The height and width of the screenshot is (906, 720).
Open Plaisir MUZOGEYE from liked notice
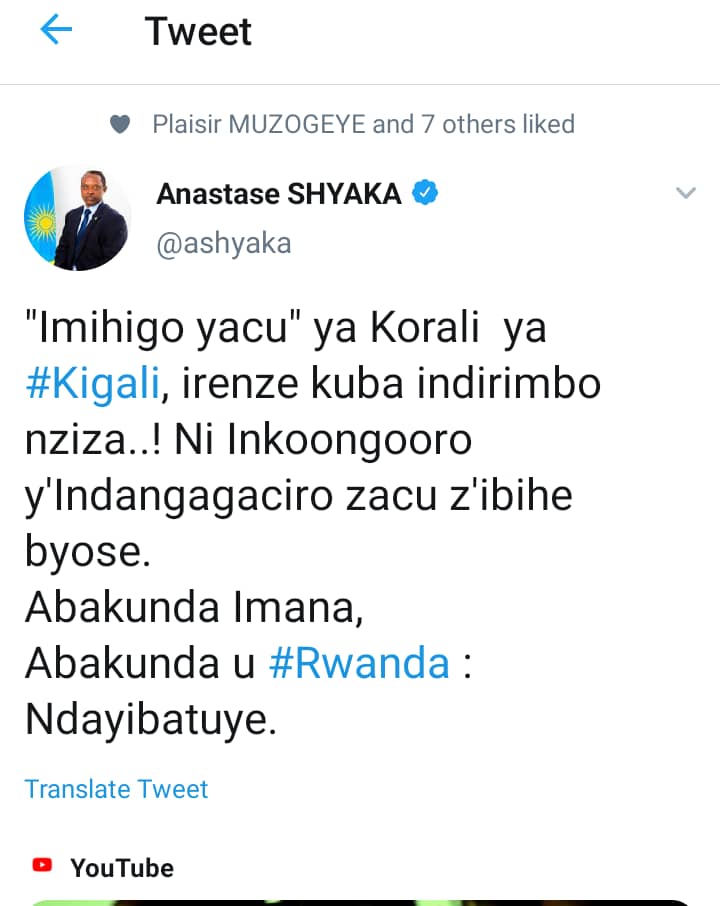coord(259,124)
